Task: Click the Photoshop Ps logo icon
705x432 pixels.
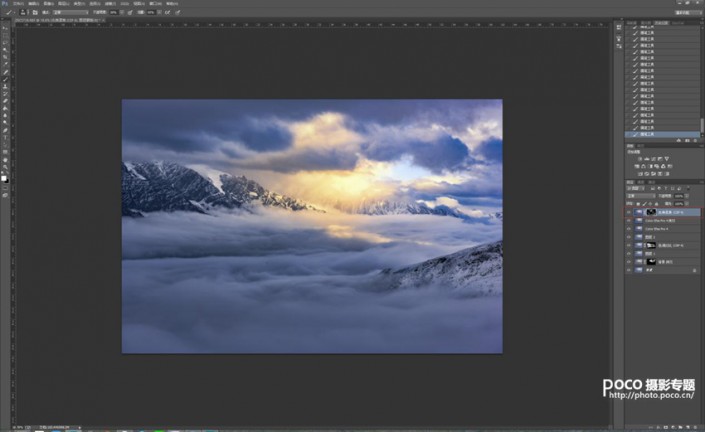Action: coord(6,3)
